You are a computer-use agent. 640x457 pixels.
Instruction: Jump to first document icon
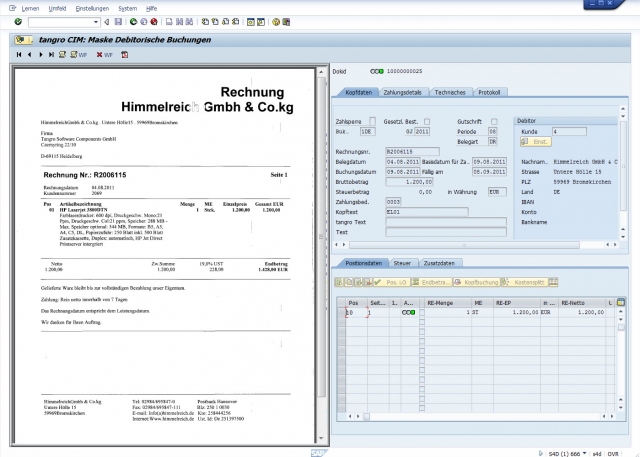coord(19,54)
